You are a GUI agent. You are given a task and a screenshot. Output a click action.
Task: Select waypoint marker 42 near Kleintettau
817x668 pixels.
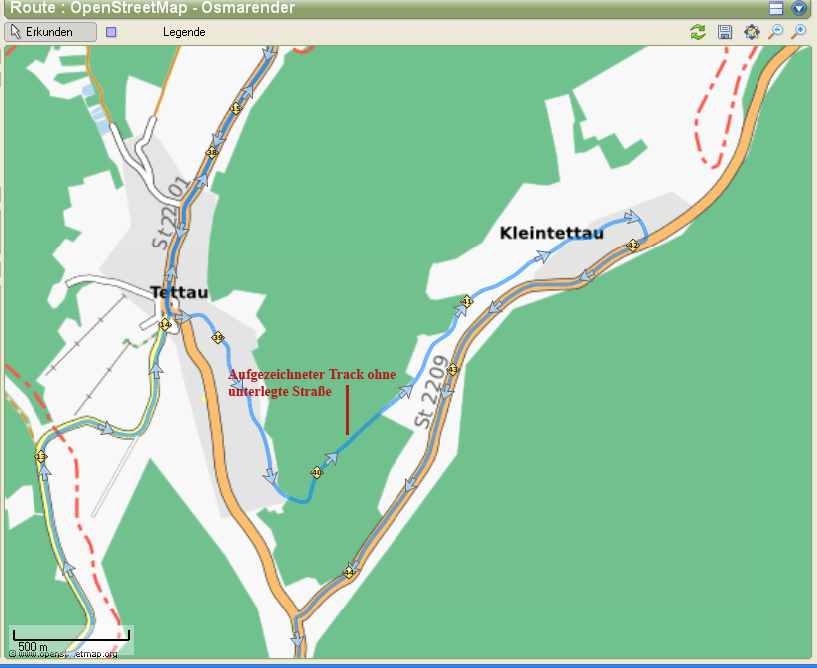point(632,245)
